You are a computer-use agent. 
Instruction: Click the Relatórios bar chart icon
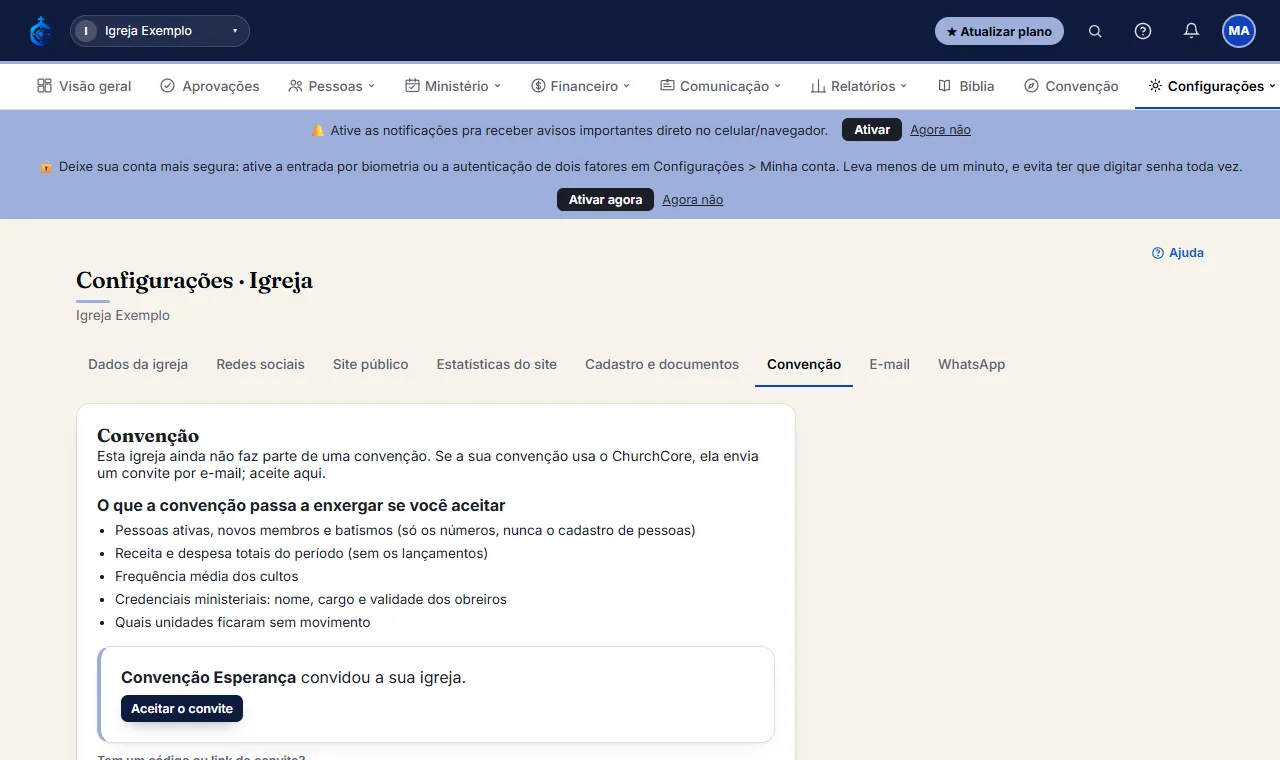818,86
